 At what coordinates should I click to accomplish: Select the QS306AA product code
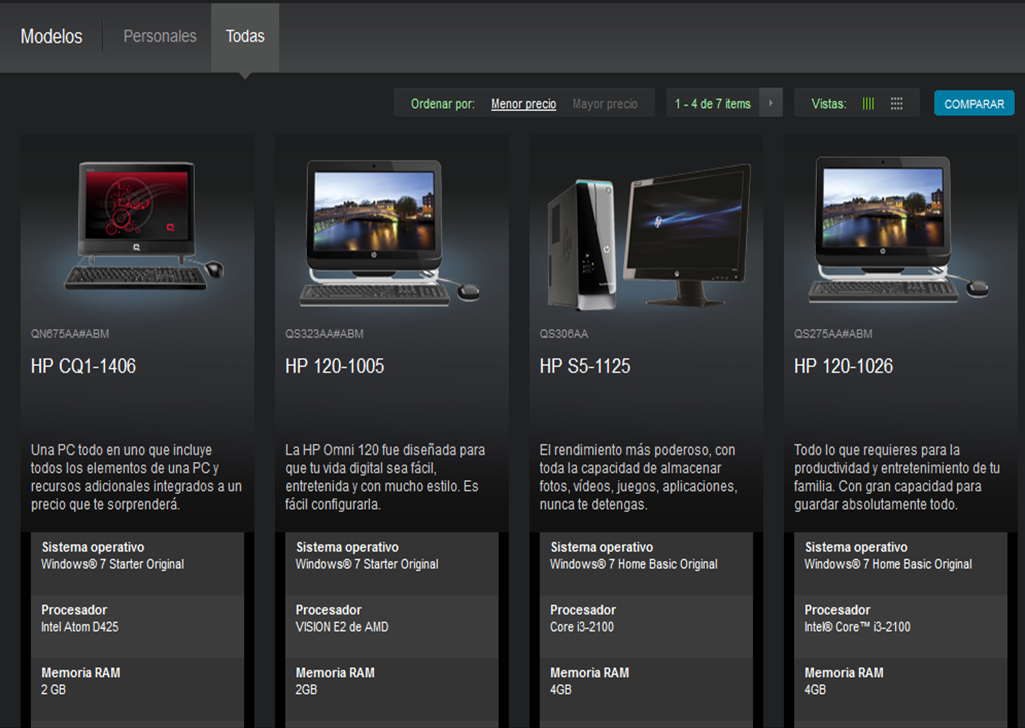564,334
